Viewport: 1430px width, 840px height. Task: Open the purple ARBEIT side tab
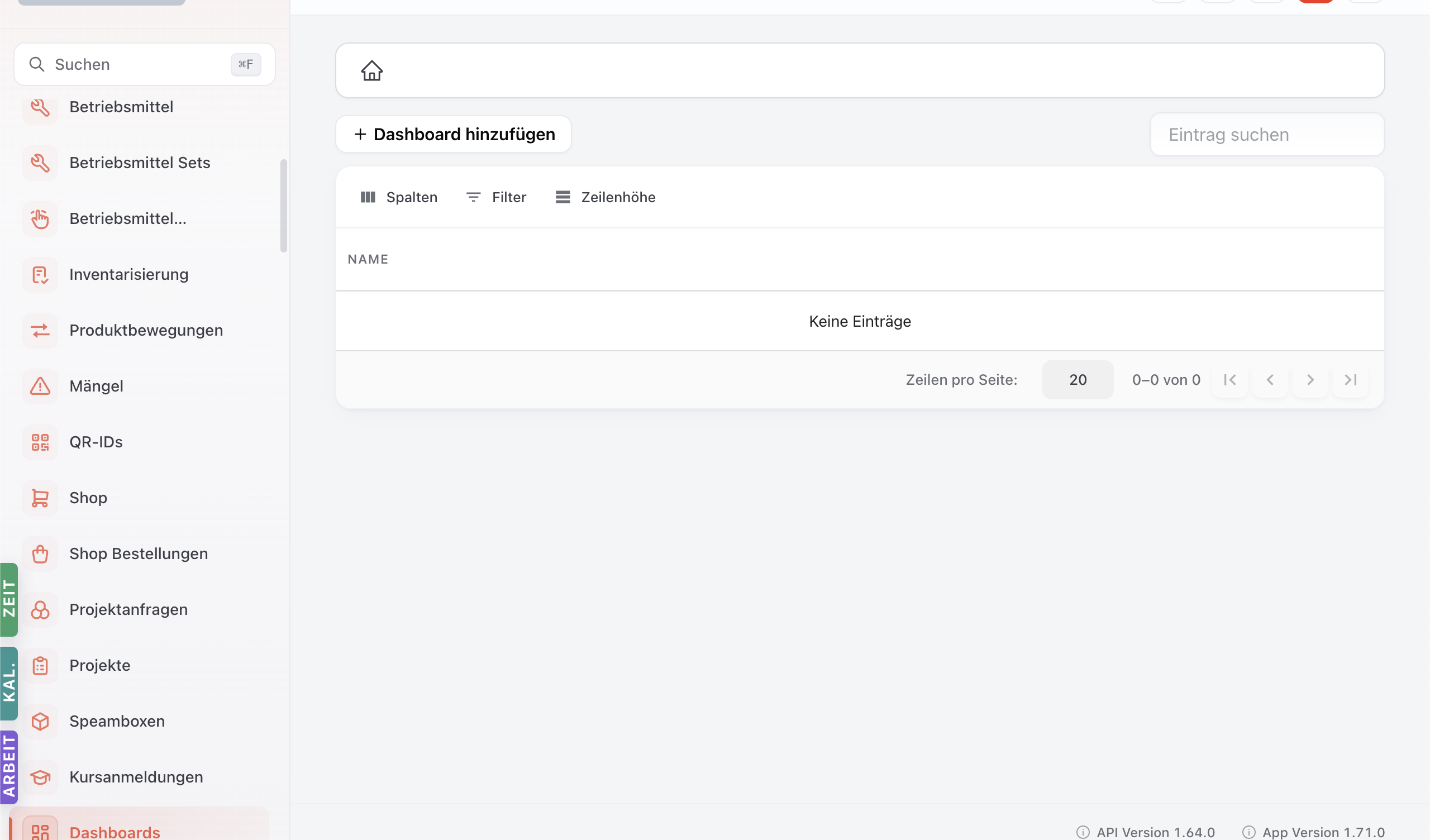click(x=9, y=767)
